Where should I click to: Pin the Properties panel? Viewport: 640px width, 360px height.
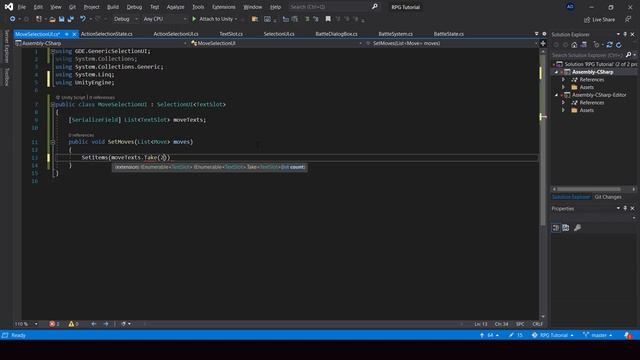[625, 208]
